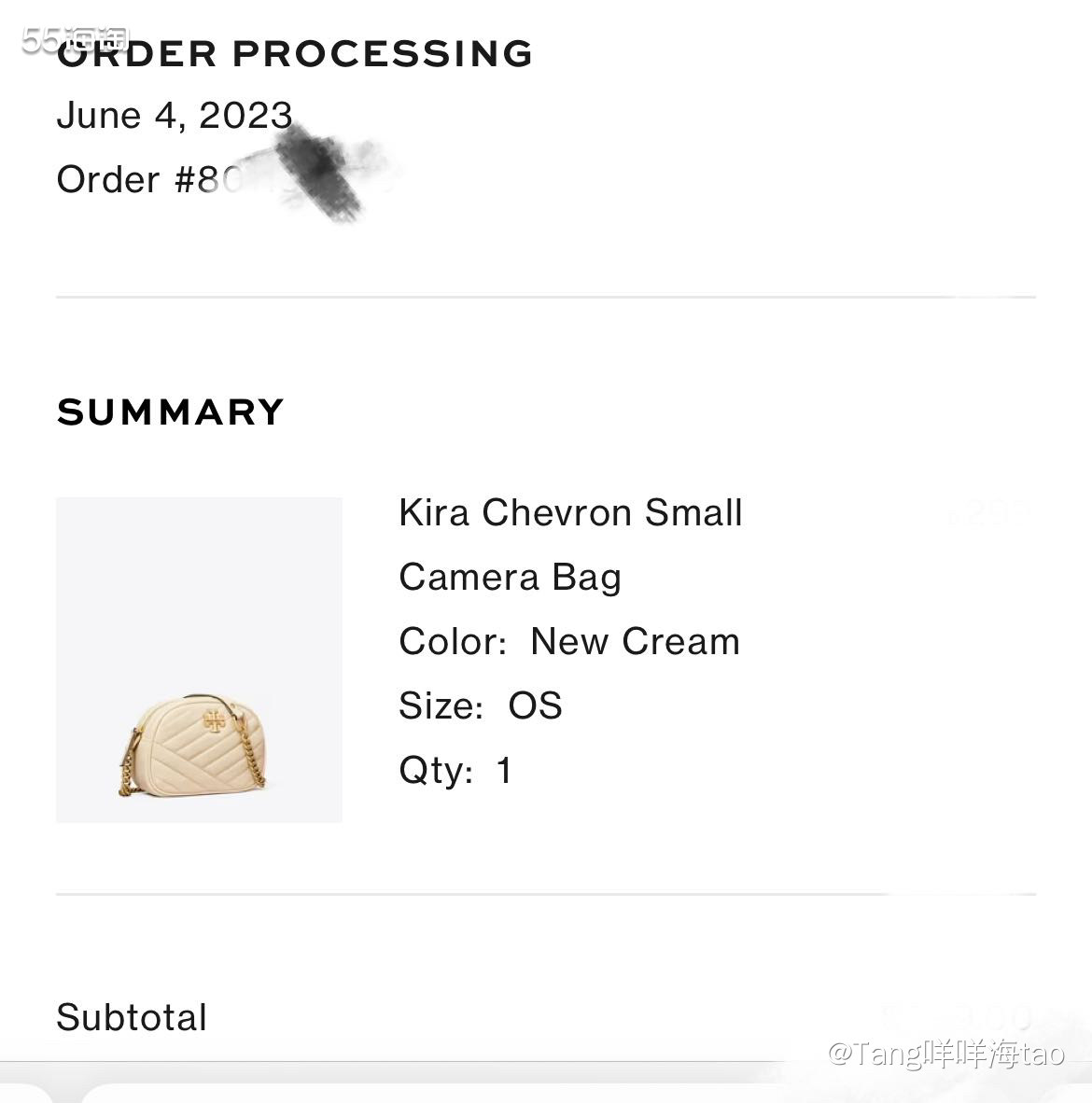Click the Camera Bag title line
1092x1103 pixels.
[x=510, y=578]
